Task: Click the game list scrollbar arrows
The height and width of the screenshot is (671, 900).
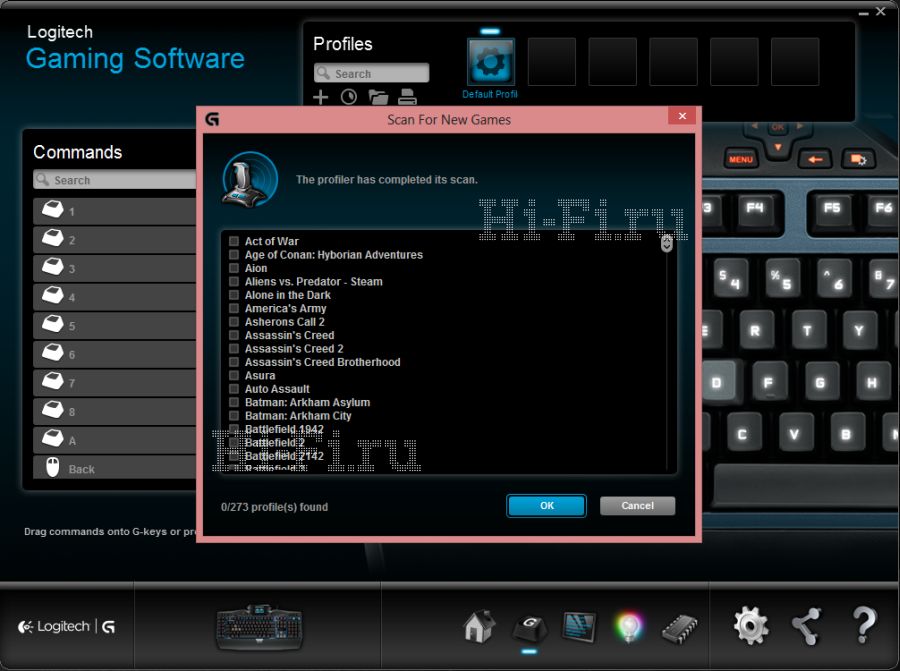Action: point(667,243)
